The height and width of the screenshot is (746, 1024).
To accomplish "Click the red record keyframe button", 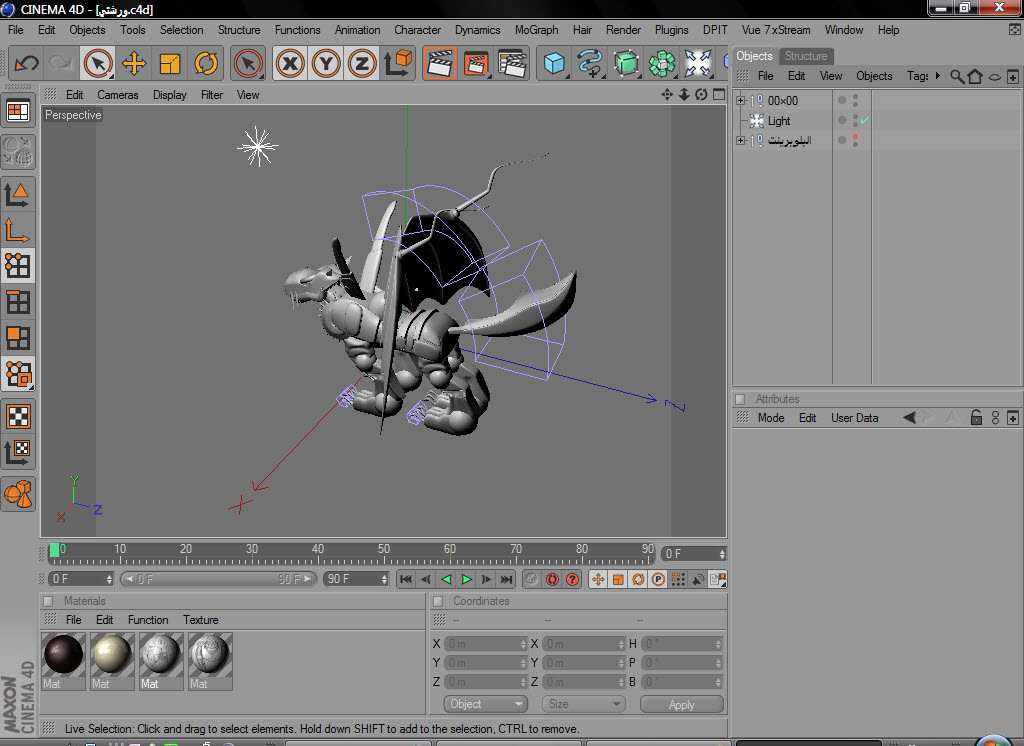I will (552, 579).
